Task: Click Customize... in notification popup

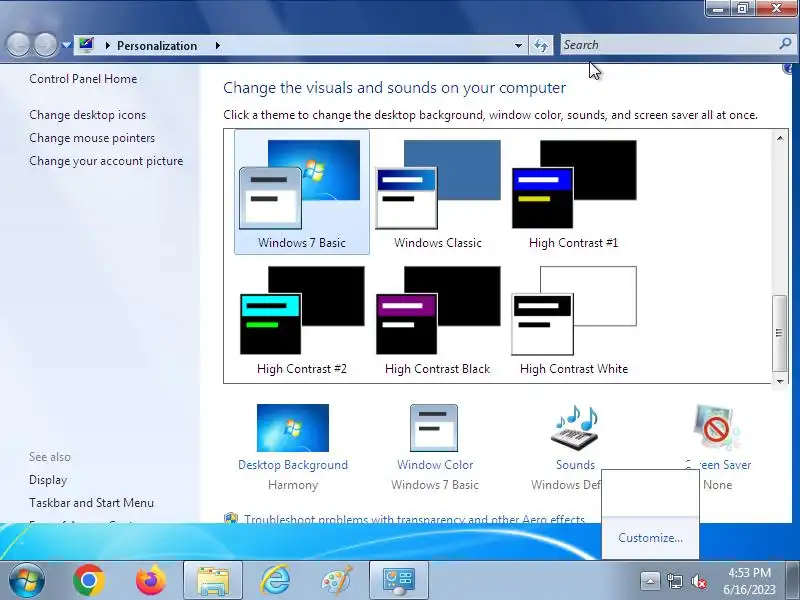Action: (x=650, y=537)
